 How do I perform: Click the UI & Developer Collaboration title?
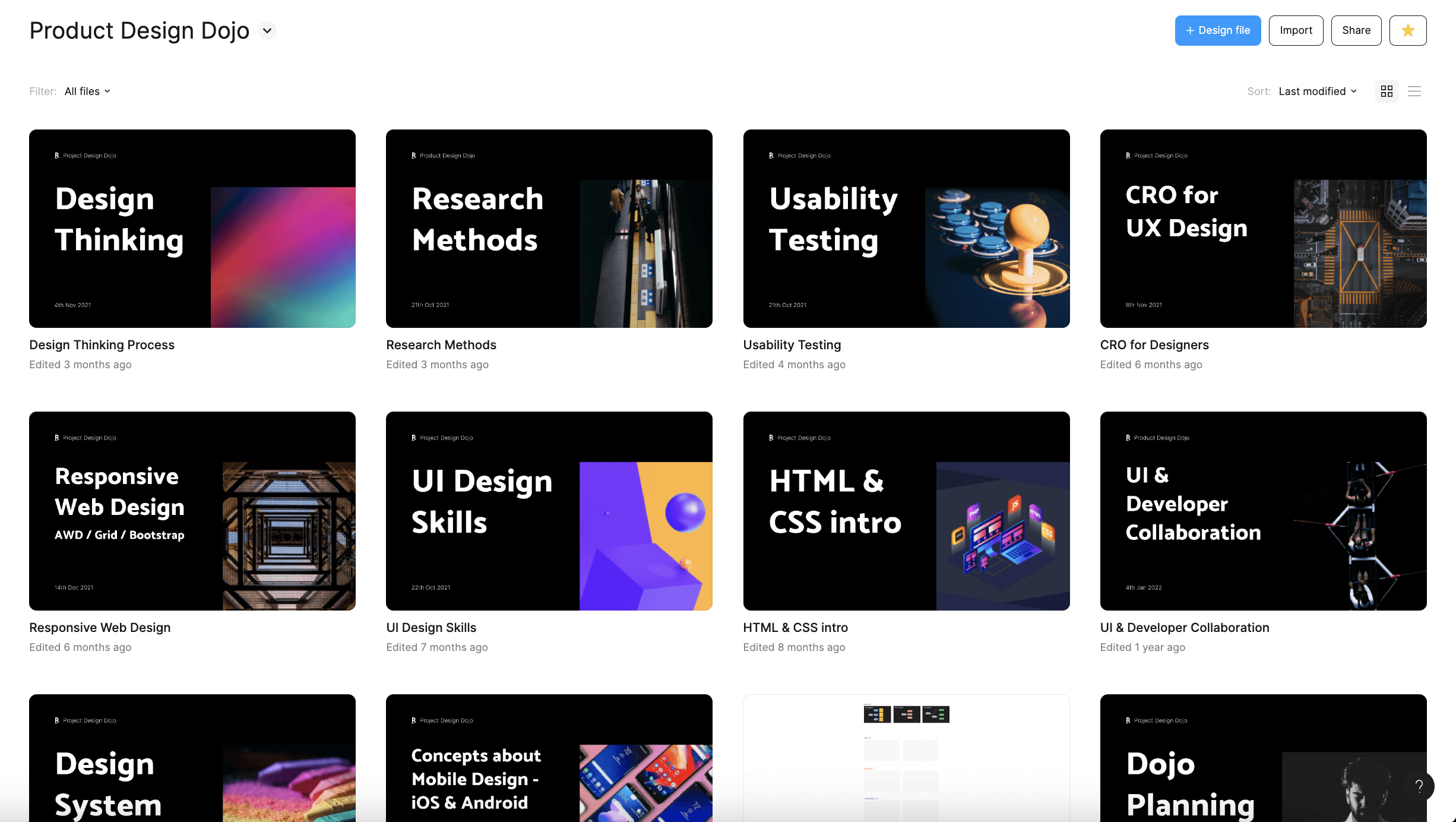[1184, 627]
